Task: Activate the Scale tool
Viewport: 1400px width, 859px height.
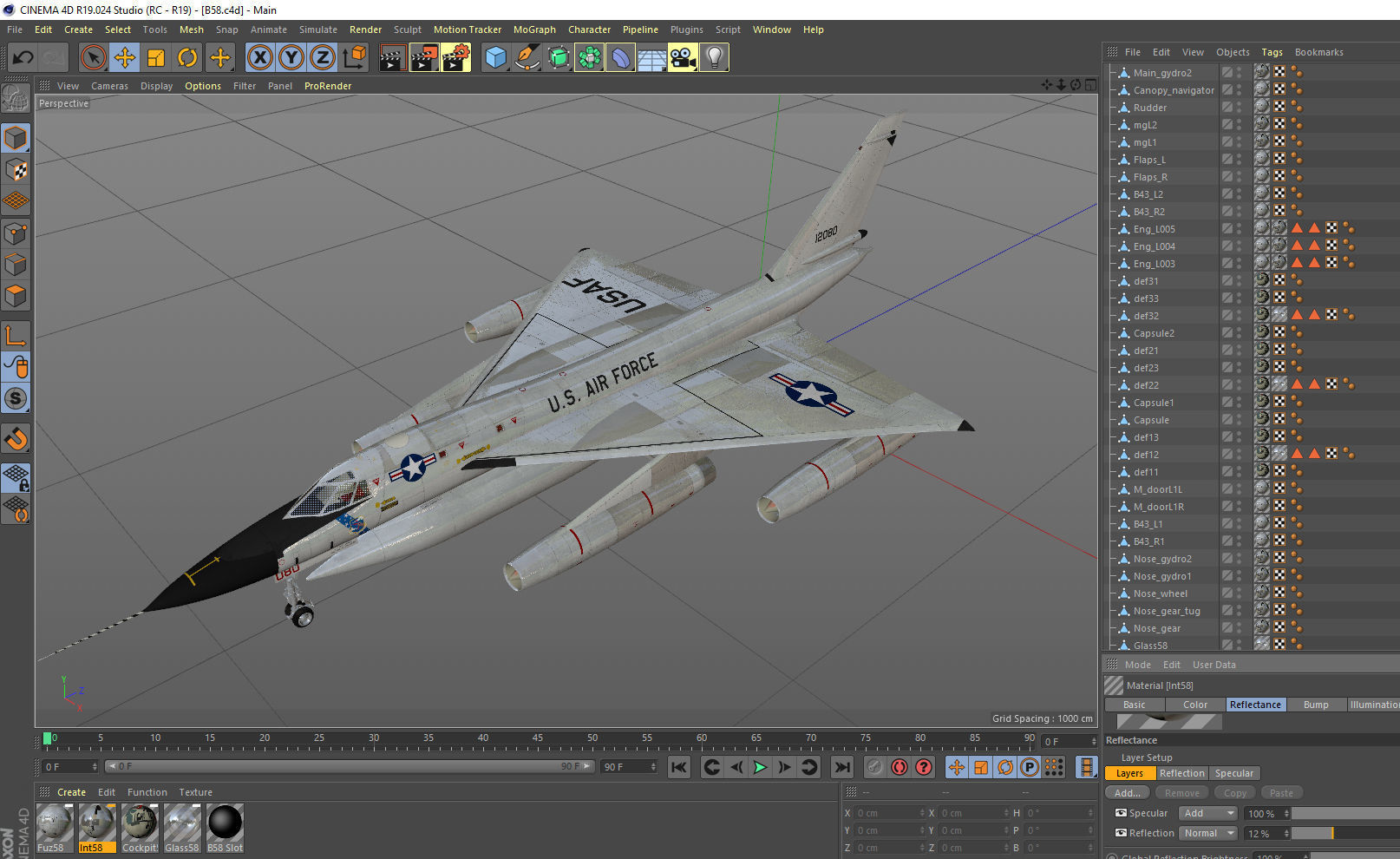Action: pyautogui.click(x=156, y=58)
